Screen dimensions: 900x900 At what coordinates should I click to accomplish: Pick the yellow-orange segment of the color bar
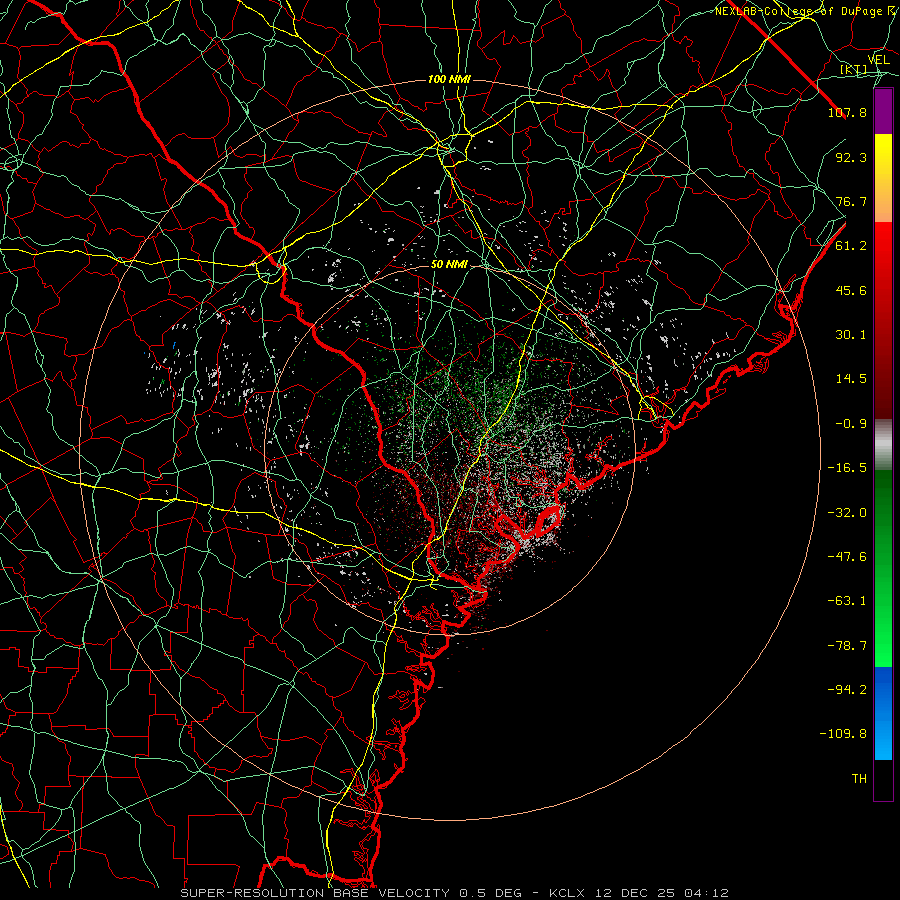(x=883, y=179)
